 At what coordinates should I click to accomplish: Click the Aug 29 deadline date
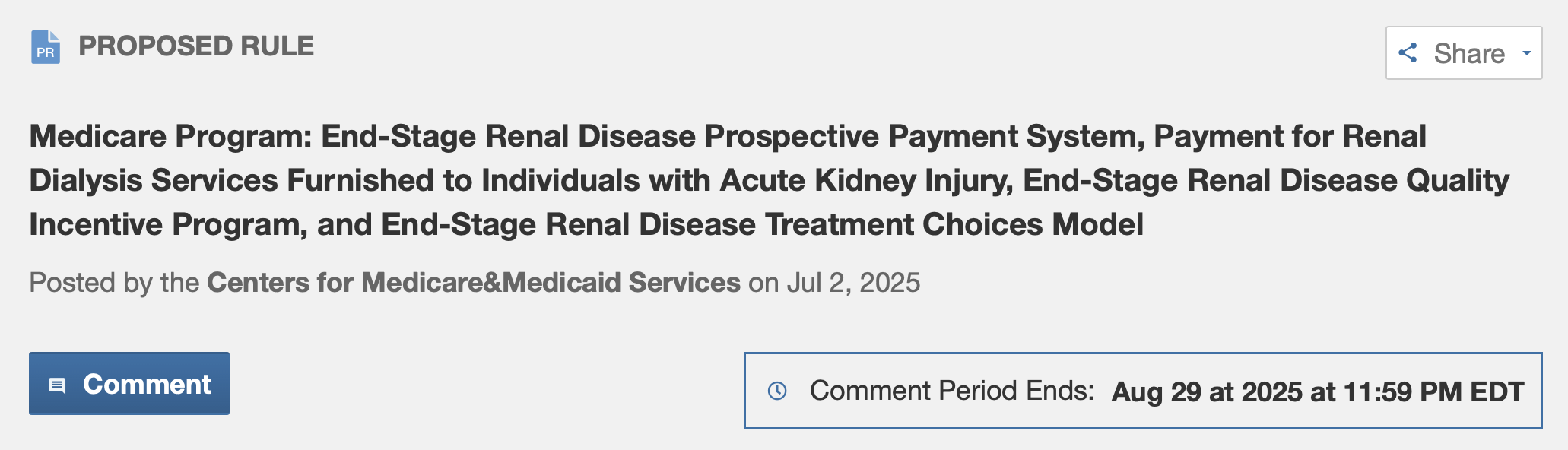point(1156,392)
